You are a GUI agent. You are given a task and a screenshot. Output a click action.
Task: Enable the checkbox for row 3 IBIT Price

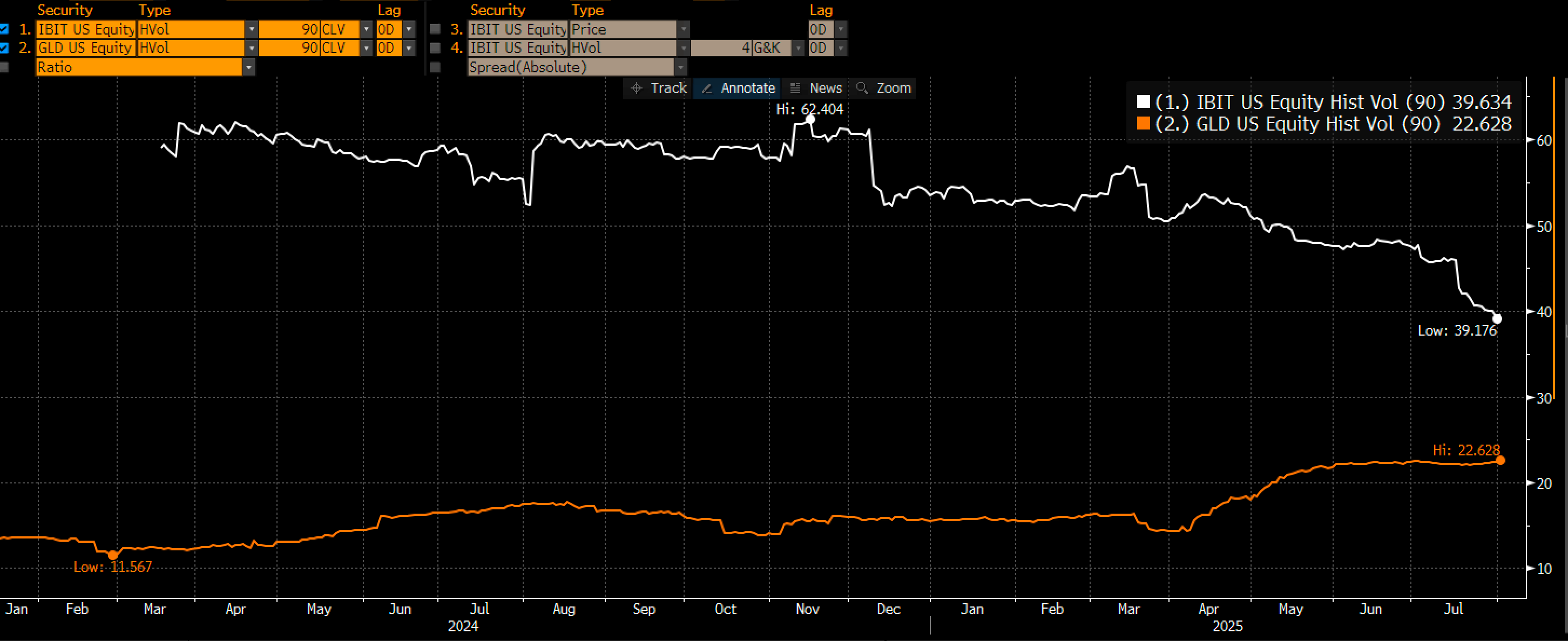point(435,29)
